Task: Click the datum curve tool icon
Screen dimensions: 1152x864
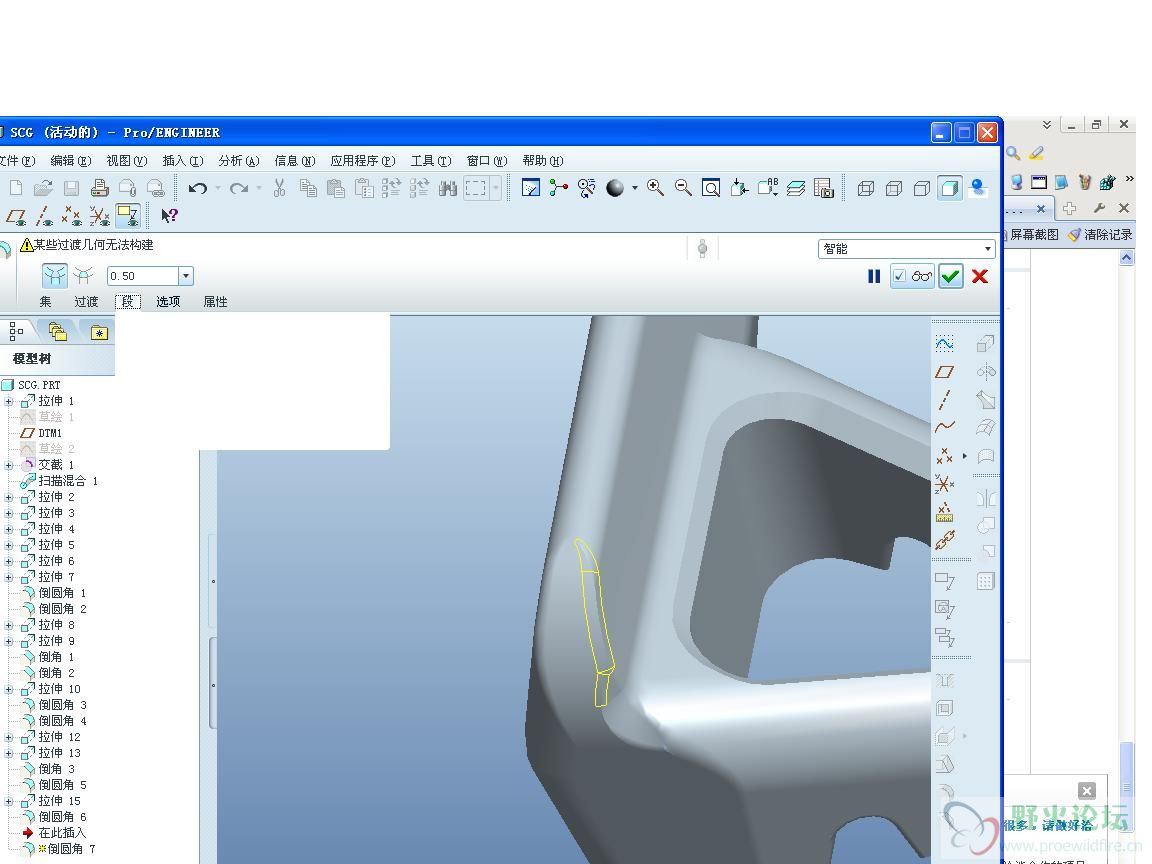Action: coord(945,427)
